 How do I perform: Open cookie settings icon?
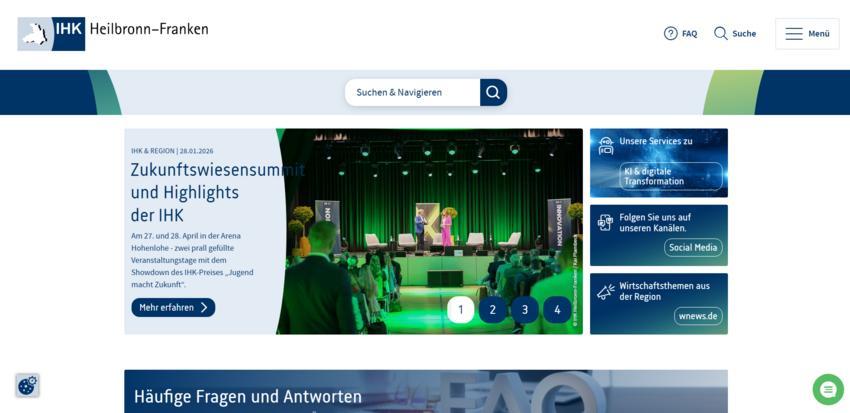tap(27, 386)
